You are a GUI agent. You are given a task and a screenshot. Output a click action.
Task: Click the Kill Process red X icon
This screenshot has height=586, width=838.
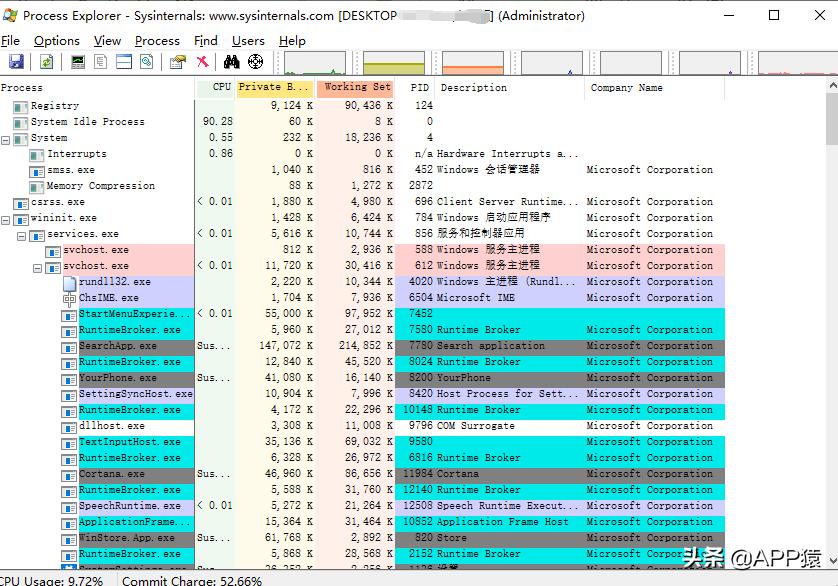click(x=202, y=62)
